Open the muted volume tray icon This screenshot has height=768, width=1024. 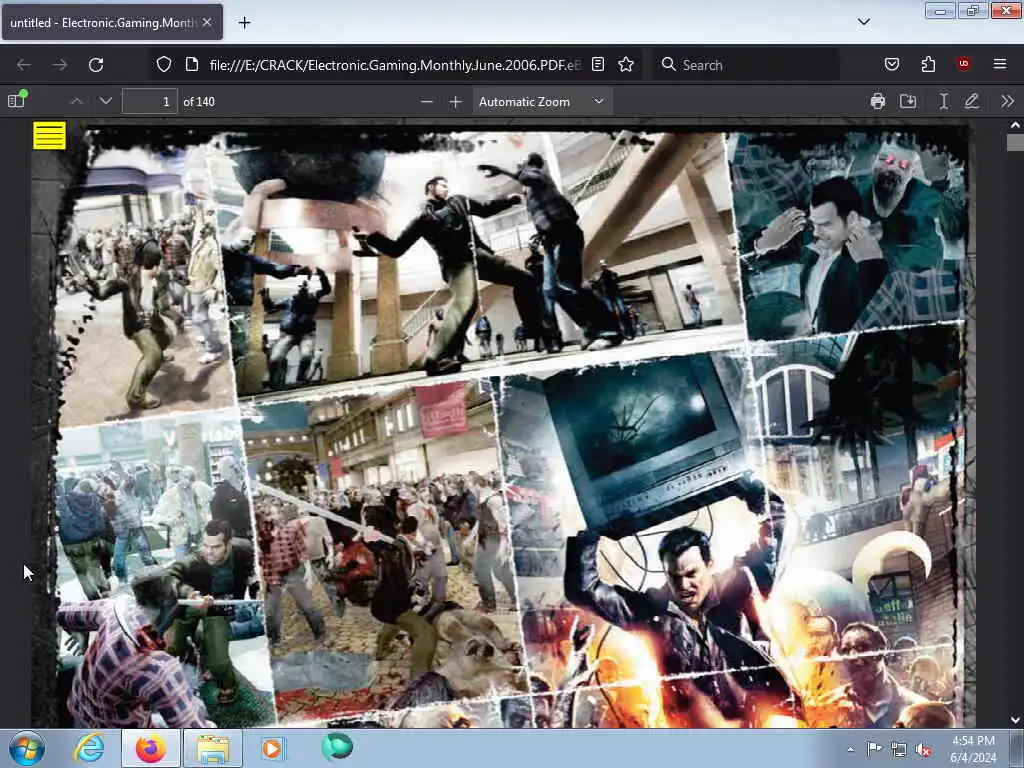[923, 749]
